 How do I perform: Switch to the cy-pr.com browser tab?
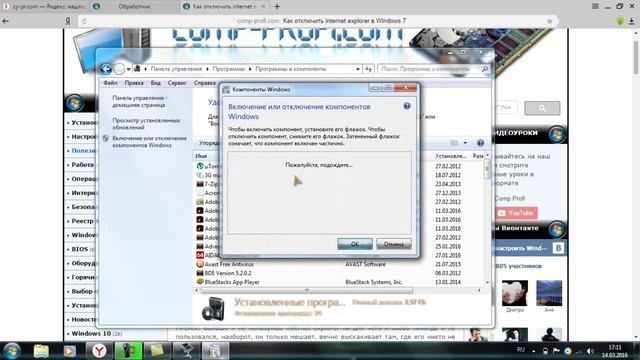(x=45, y=7)
